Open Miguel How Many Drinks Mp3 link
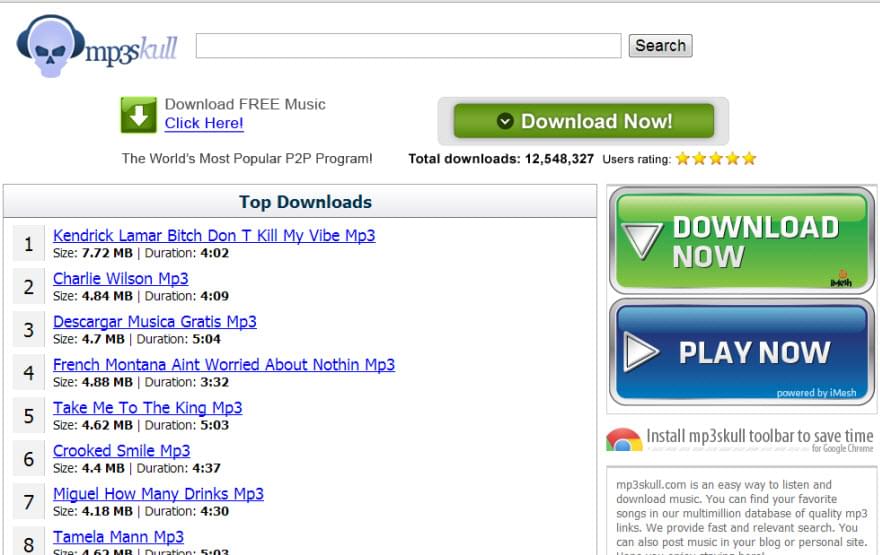 tap(158, 494)
